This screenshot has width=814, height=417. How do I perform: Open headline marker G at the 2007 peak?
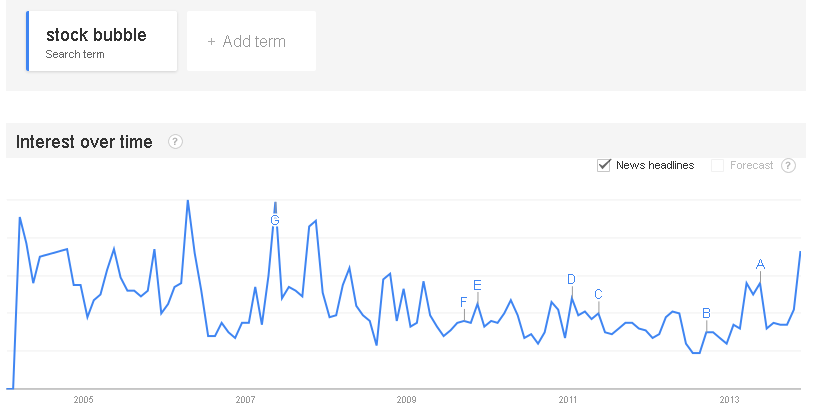275,220
